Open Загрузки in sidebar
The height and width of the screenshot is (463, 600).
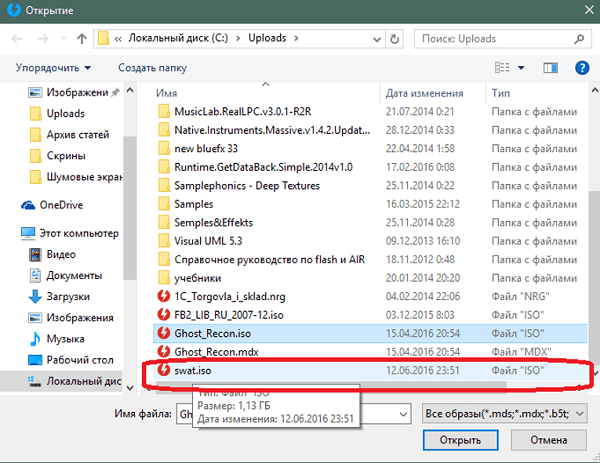coord(59,297)
